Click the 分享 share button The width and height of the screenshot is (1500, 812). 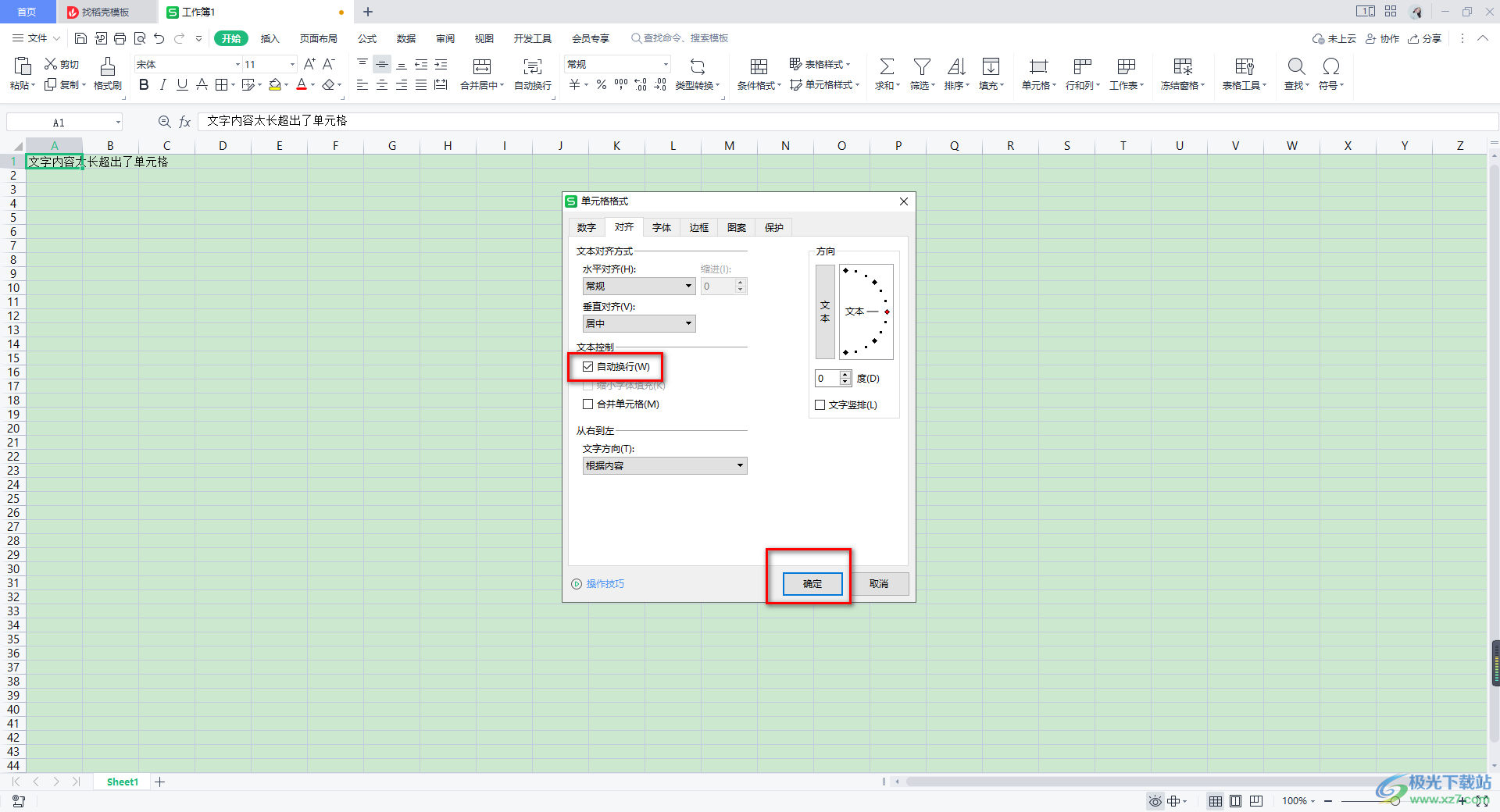[x=1425, y=38]
